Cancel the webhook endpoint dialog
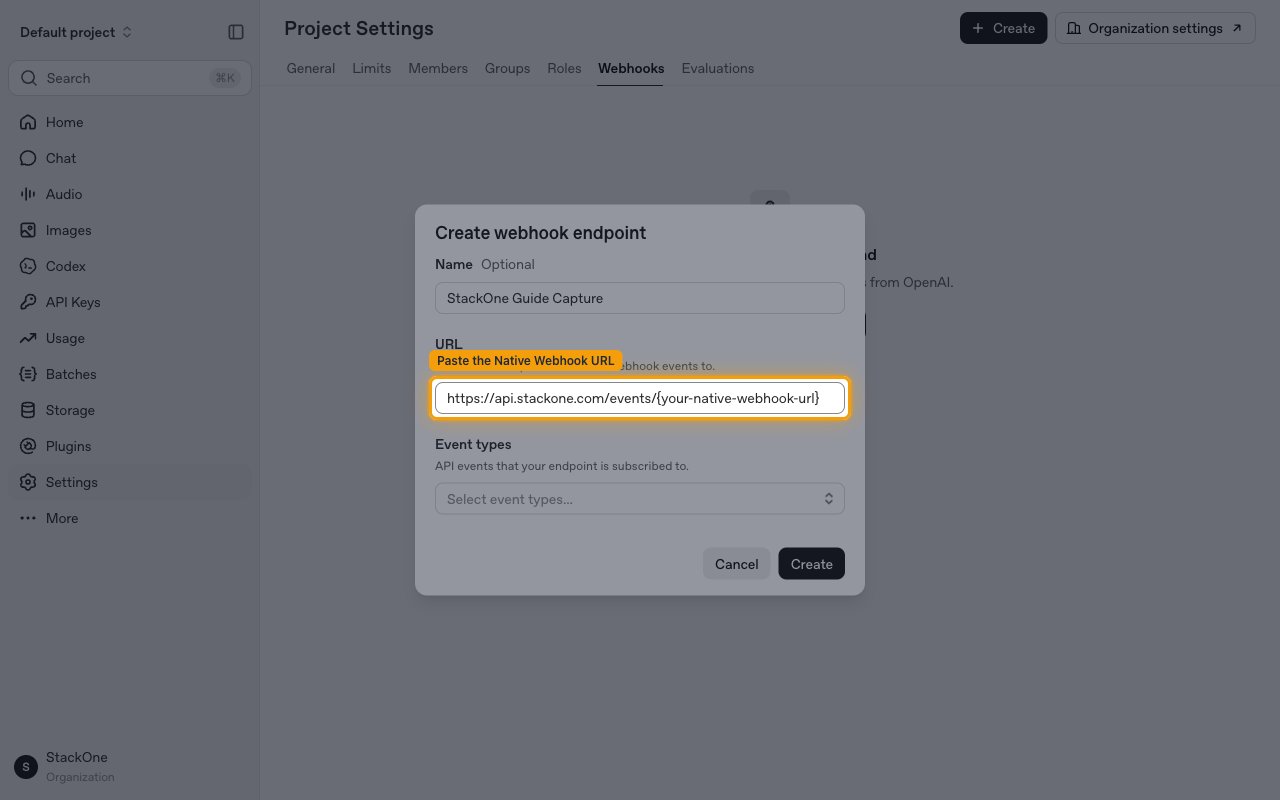The width and height of the screenshot is (1280, 800). (x=737, y=564)
